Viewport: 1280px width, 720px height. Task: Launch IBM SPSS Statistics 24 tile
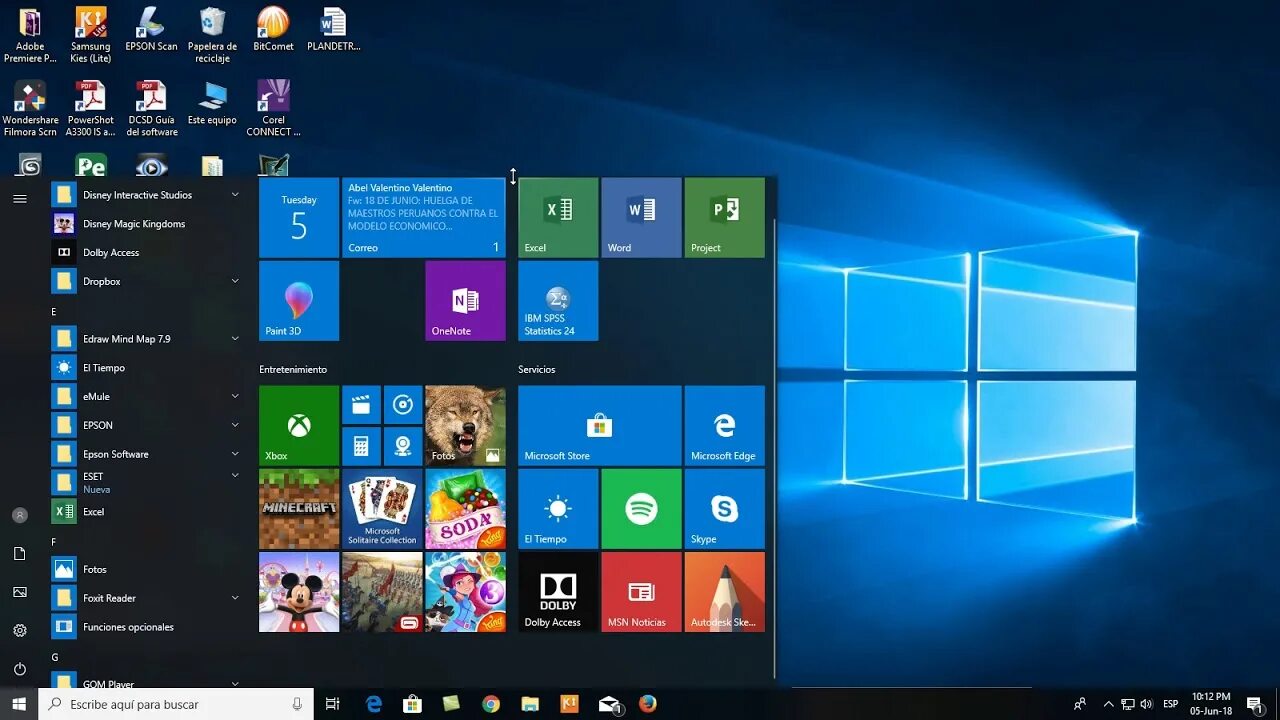click(x=558, y=301)
